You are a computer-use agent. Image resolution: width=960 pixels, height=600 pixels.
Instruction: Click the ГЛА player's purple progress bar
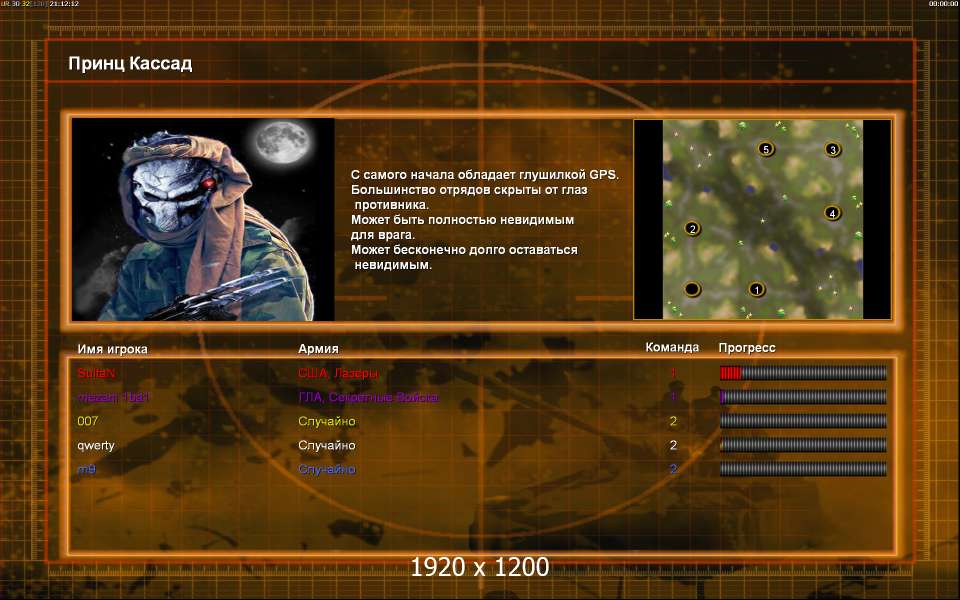[x=803, y=397]
